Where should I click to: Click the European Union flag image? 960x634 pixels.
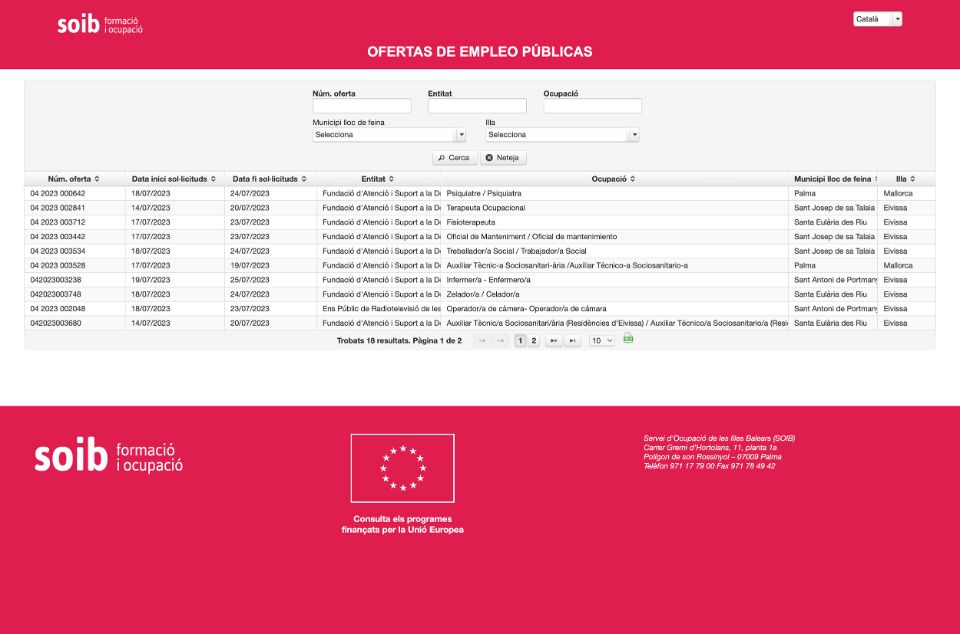(x=402, y=468)
